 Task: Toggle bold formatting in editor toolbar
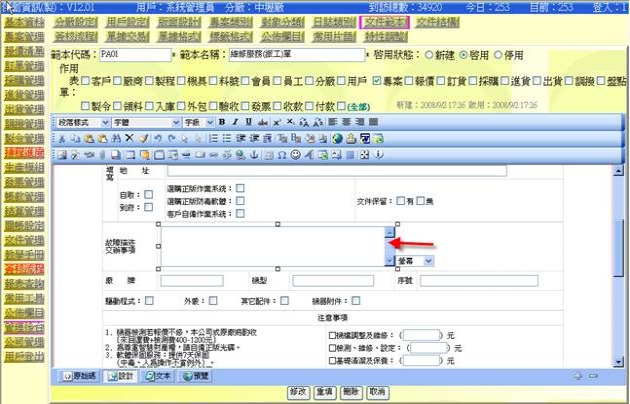tap(222, 121)
